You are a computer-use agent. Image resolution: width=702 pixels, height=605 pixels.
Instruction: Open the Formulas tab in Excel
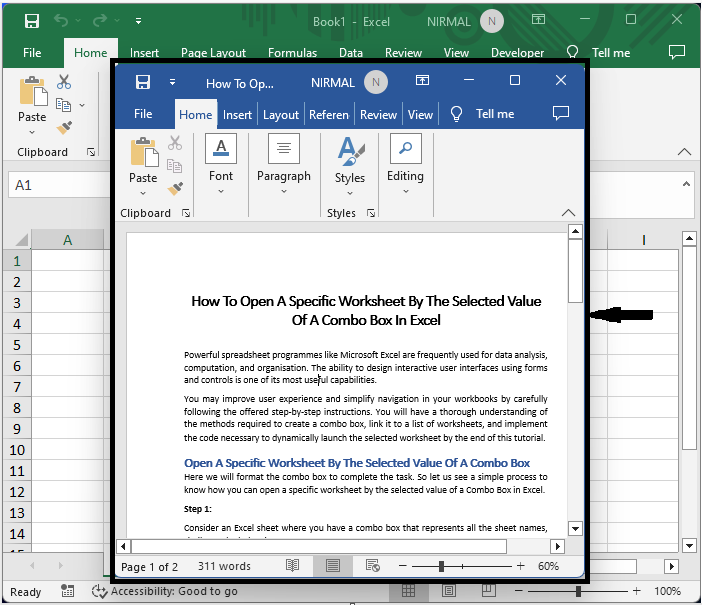point(292,53)
